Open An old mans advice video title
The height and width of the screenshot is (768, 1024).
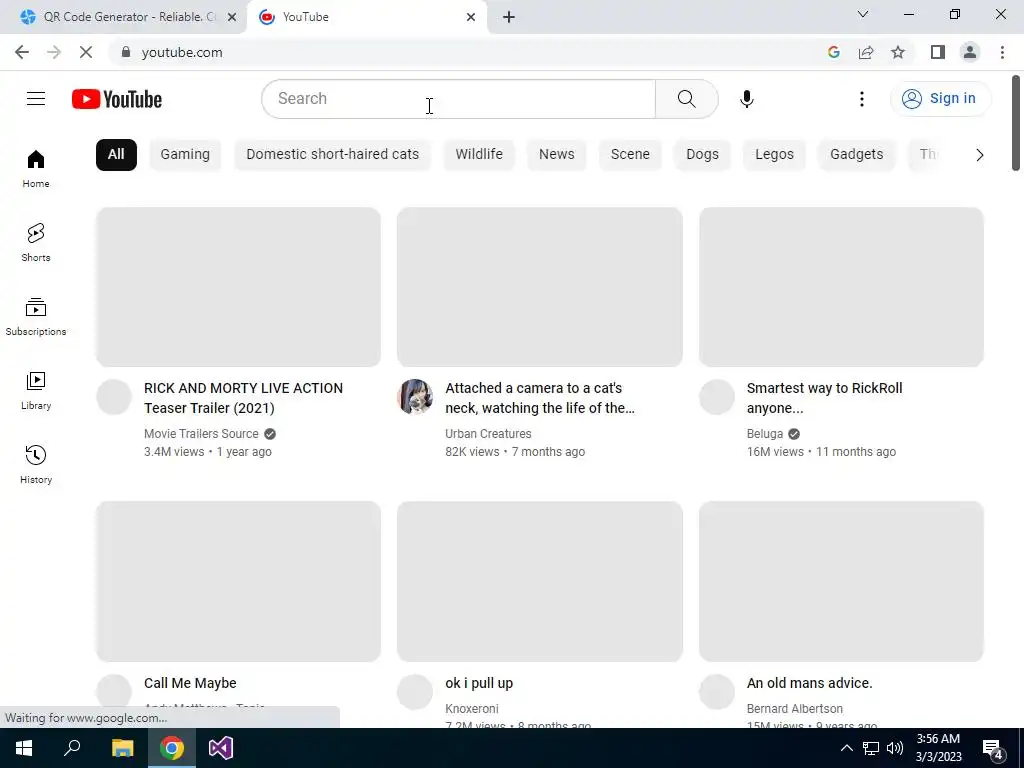[809, 683]
